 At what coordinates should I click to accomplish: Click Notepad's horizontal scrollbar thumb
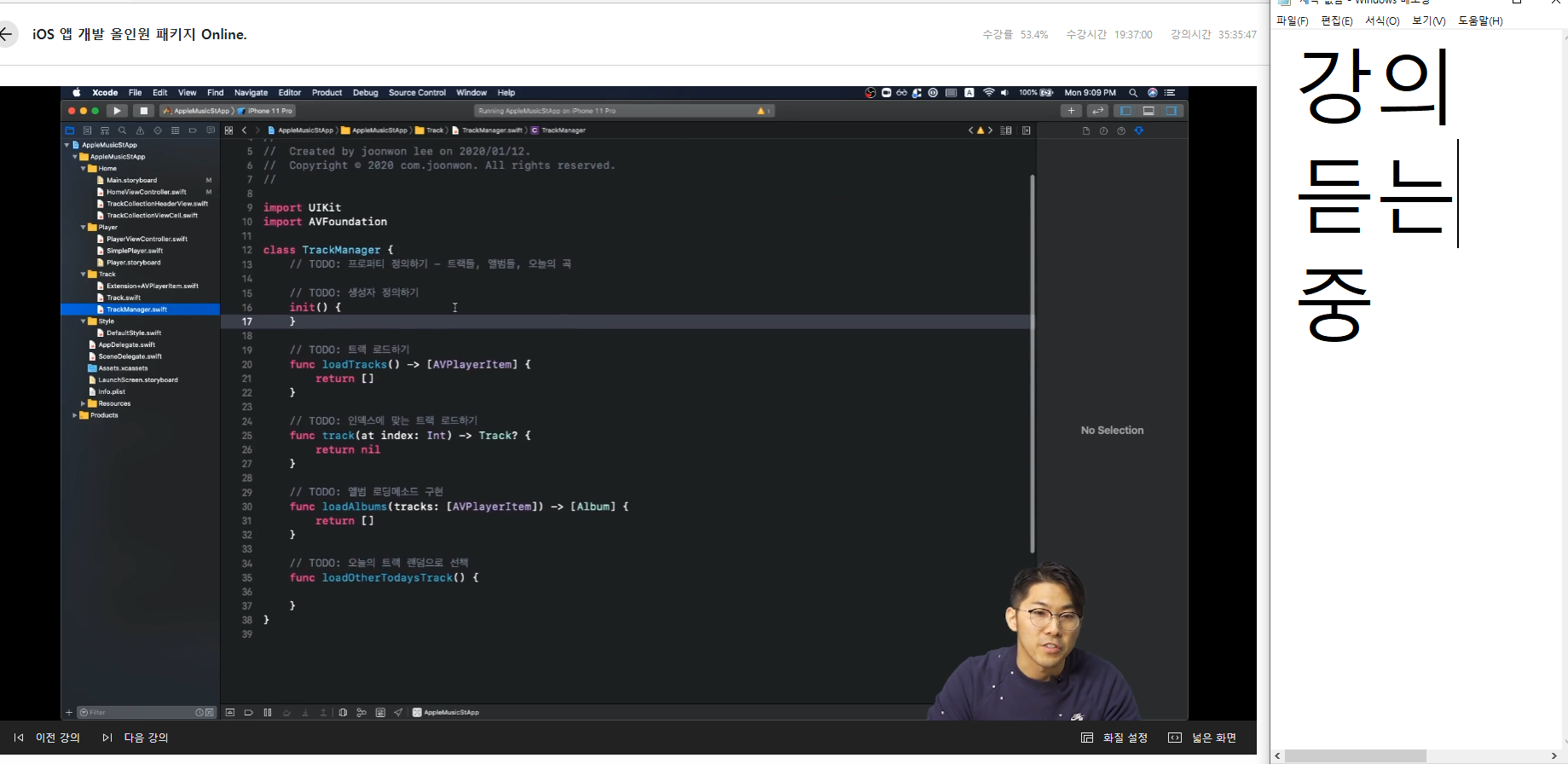[x=1356, y=756]
